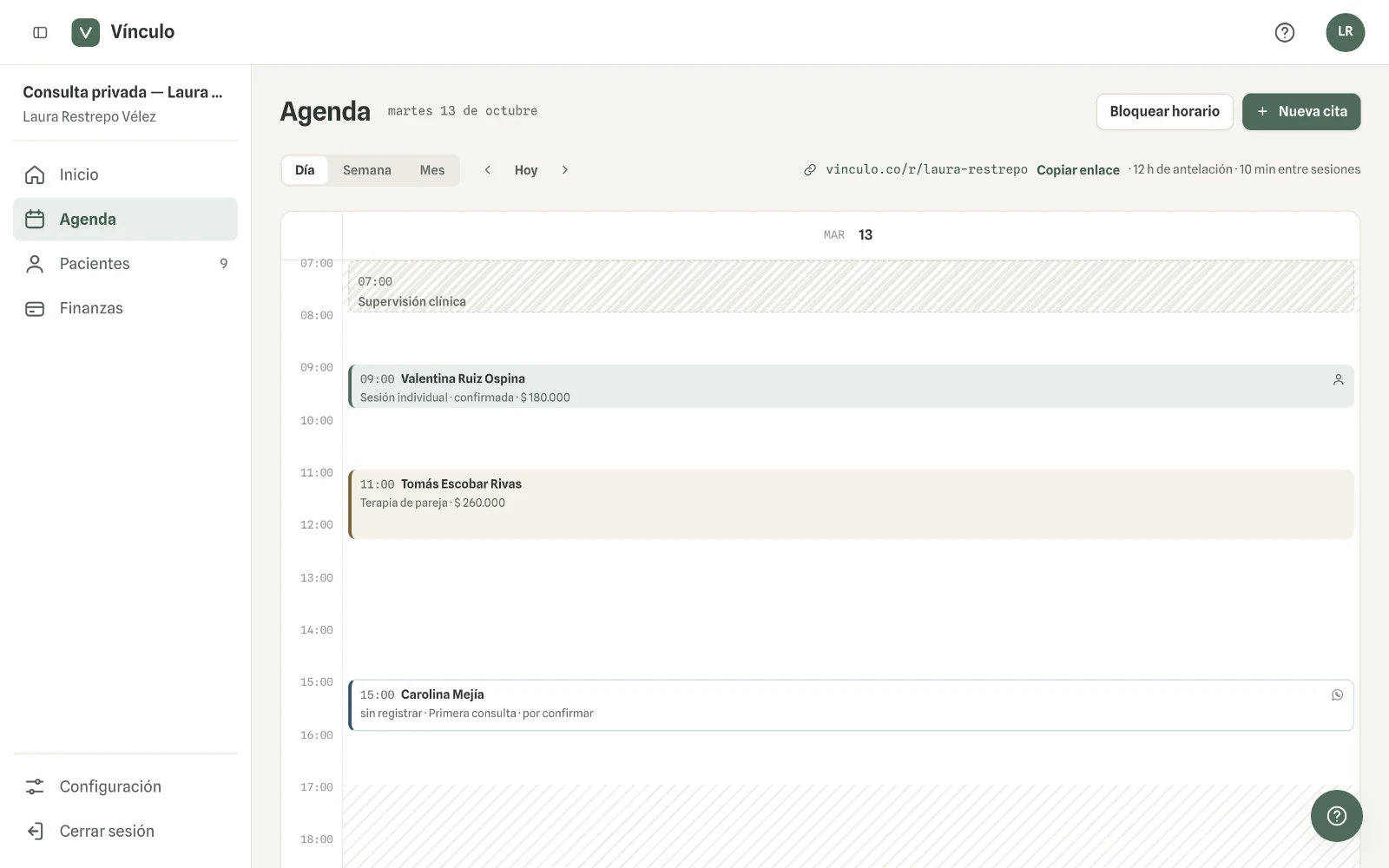The image size is (1389, 868).
Task: Open the LR user avatar menu
Action: pos(1345,32)
